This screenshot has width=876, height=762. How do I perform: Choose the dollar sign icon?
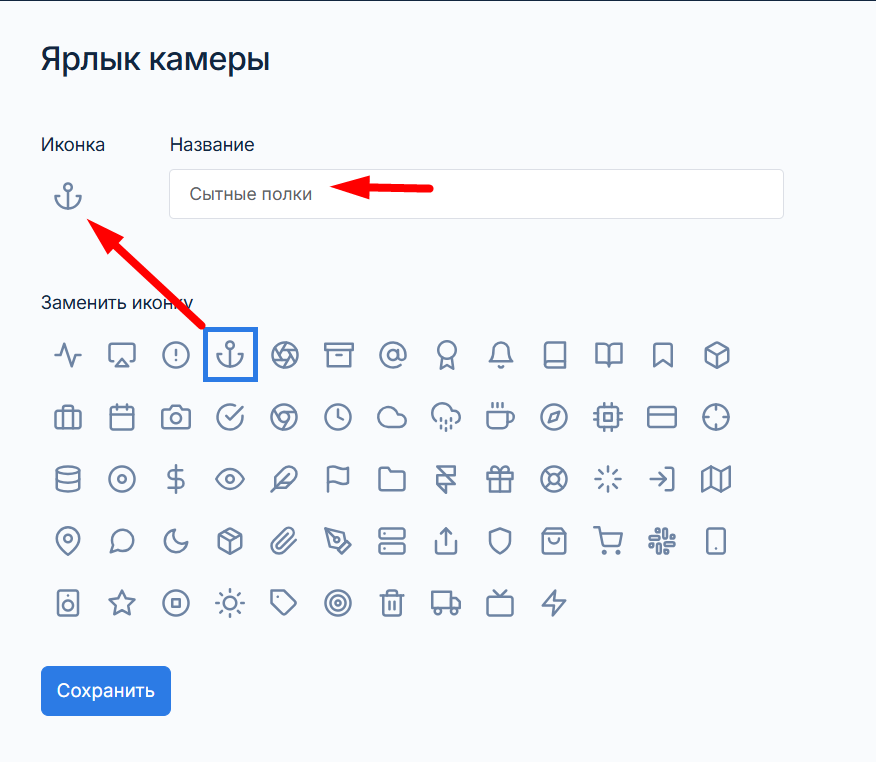[176, 479]
